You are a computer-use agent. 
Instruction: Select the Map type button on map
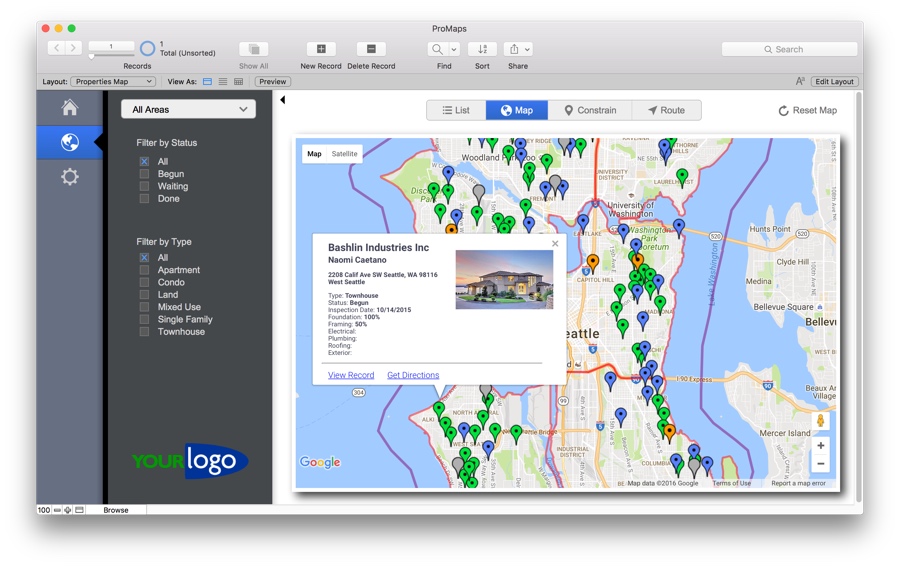(315, 154)
